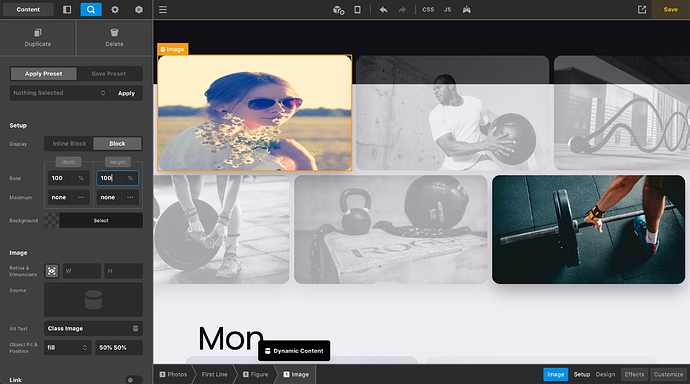This screenshot has height=384, width=690.
Task: Select a background color swatch
Action: coord(51,220)
